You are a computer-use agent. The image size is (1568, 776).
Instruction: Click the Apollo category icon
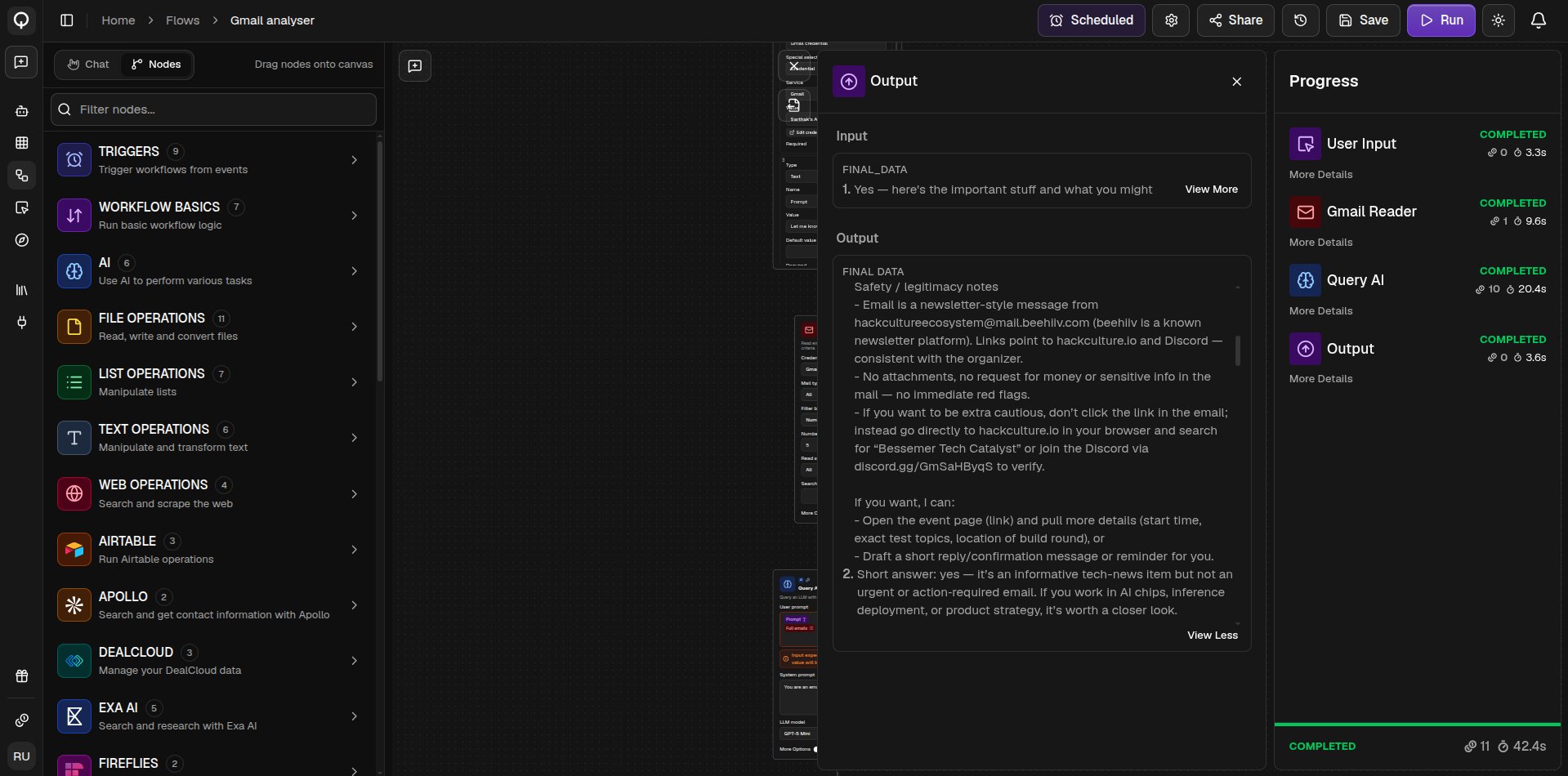tap(74, 605)
